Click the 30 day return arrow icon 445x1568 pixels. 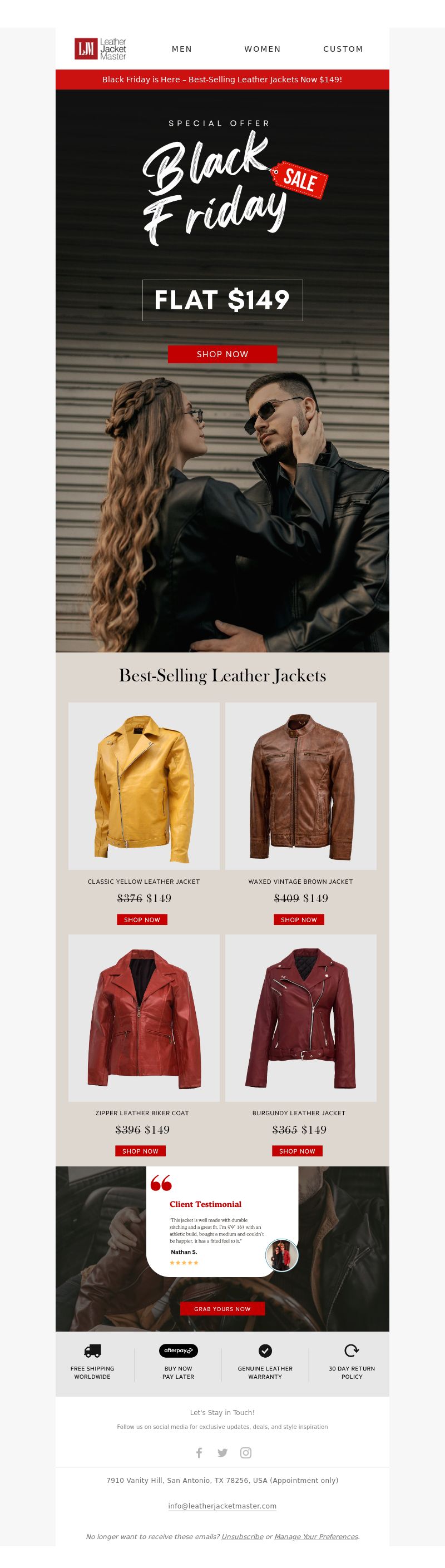[352, 1351]
